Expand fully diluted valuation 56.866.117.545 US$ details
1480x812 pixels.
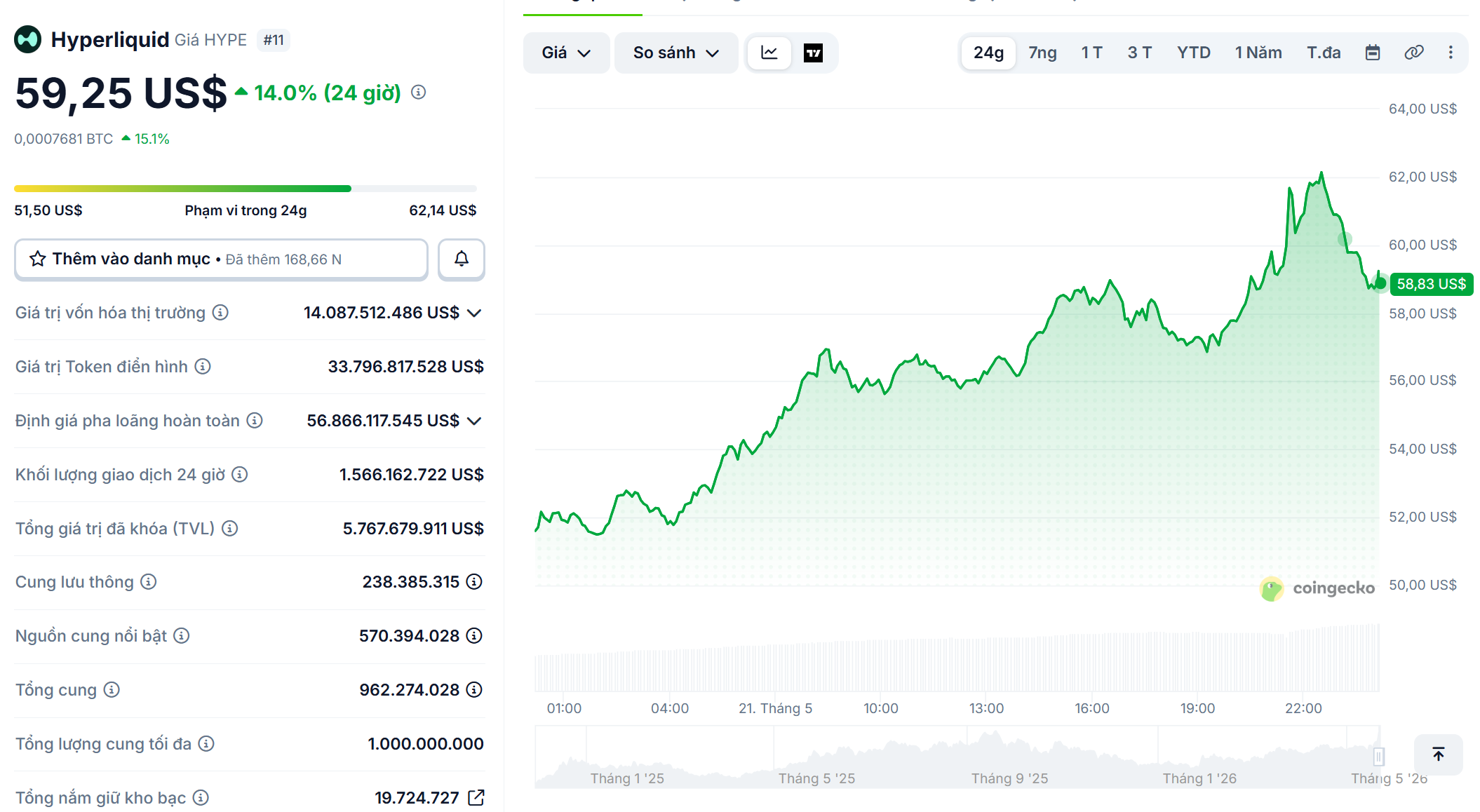click(x=475, y=421)
